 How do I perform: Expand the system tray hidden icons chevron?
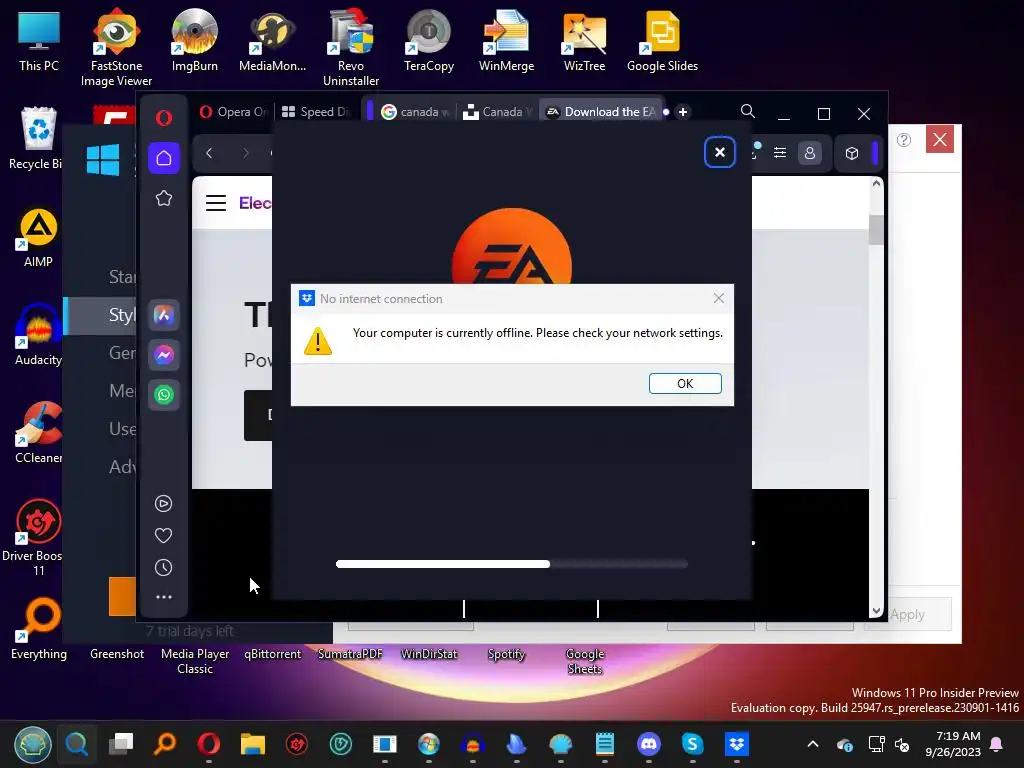point(813,744)
